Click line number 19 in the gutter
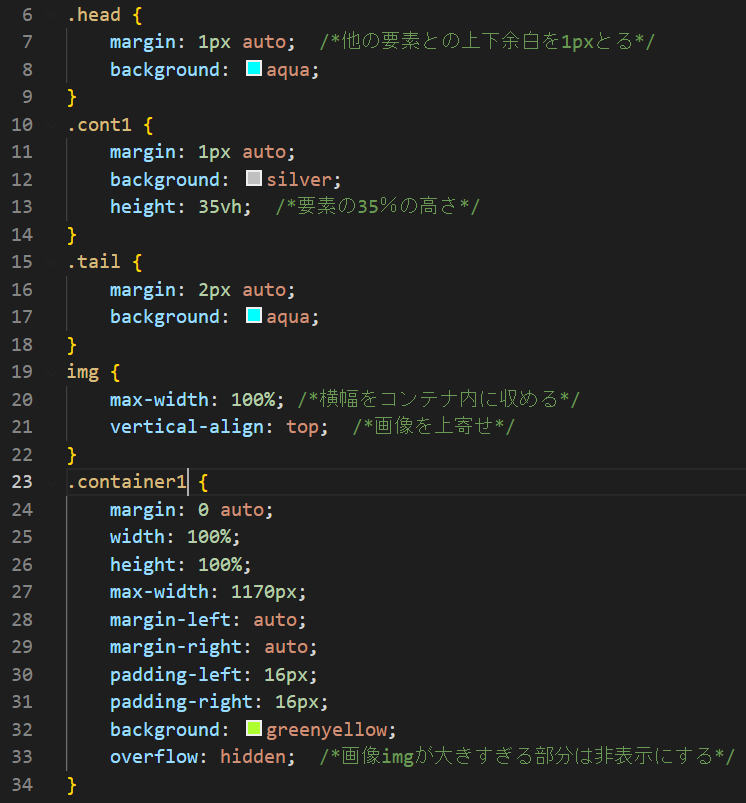This screenshot has height=803, width=746. click(22, 372)
